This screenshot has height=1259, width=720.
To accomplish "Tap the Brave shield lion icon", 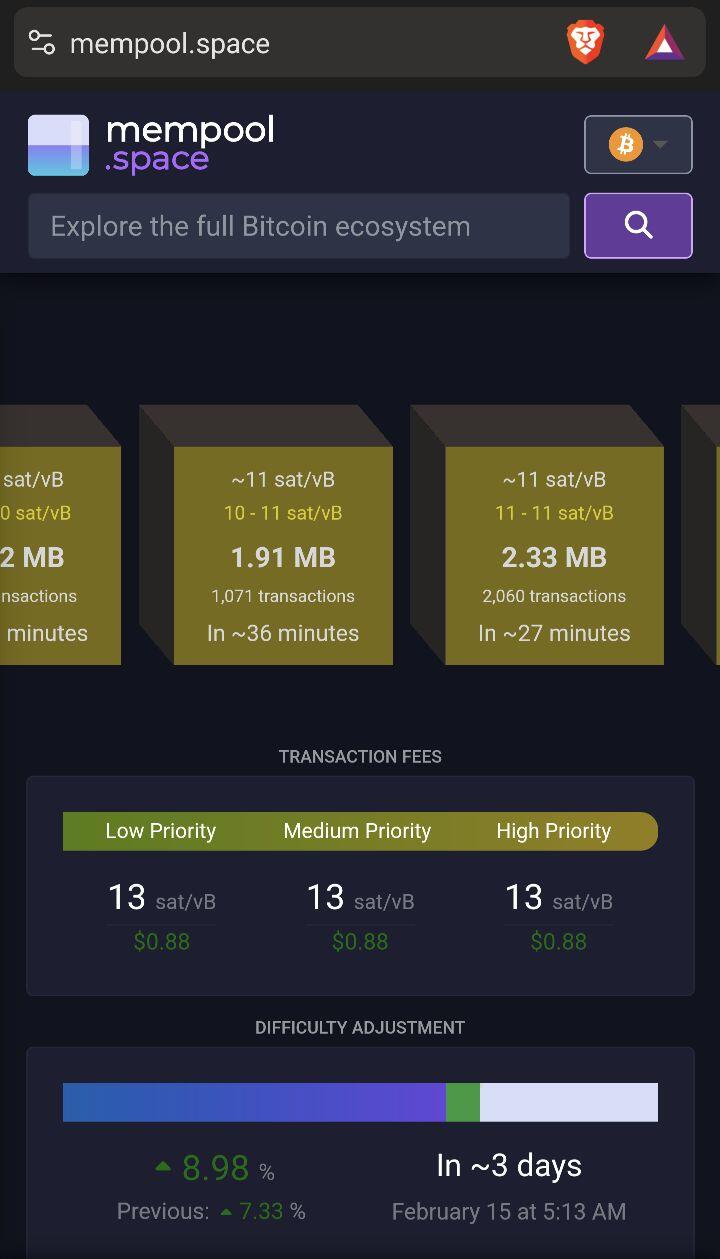I will pyautogui.click(x=586, y=43).
